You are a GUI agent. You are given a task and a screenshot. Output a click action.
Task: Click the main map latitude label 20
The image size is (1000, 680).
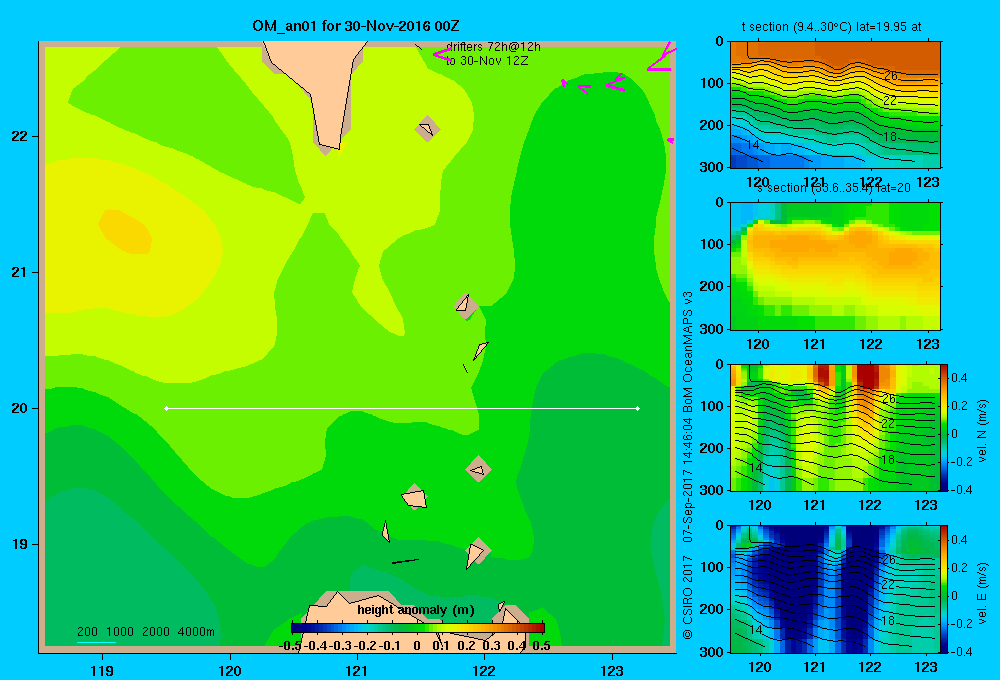20,408
